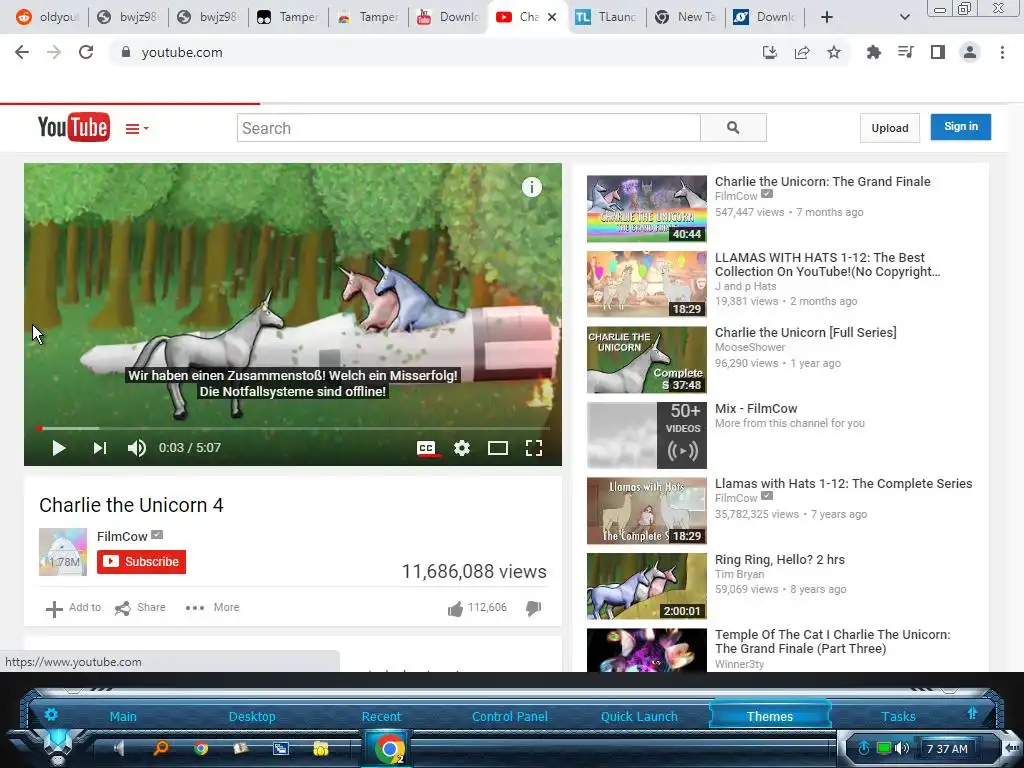Click the youtube.com address bar
The width and height of the screenshot is (1024, 768).
[x=431, y=52]
